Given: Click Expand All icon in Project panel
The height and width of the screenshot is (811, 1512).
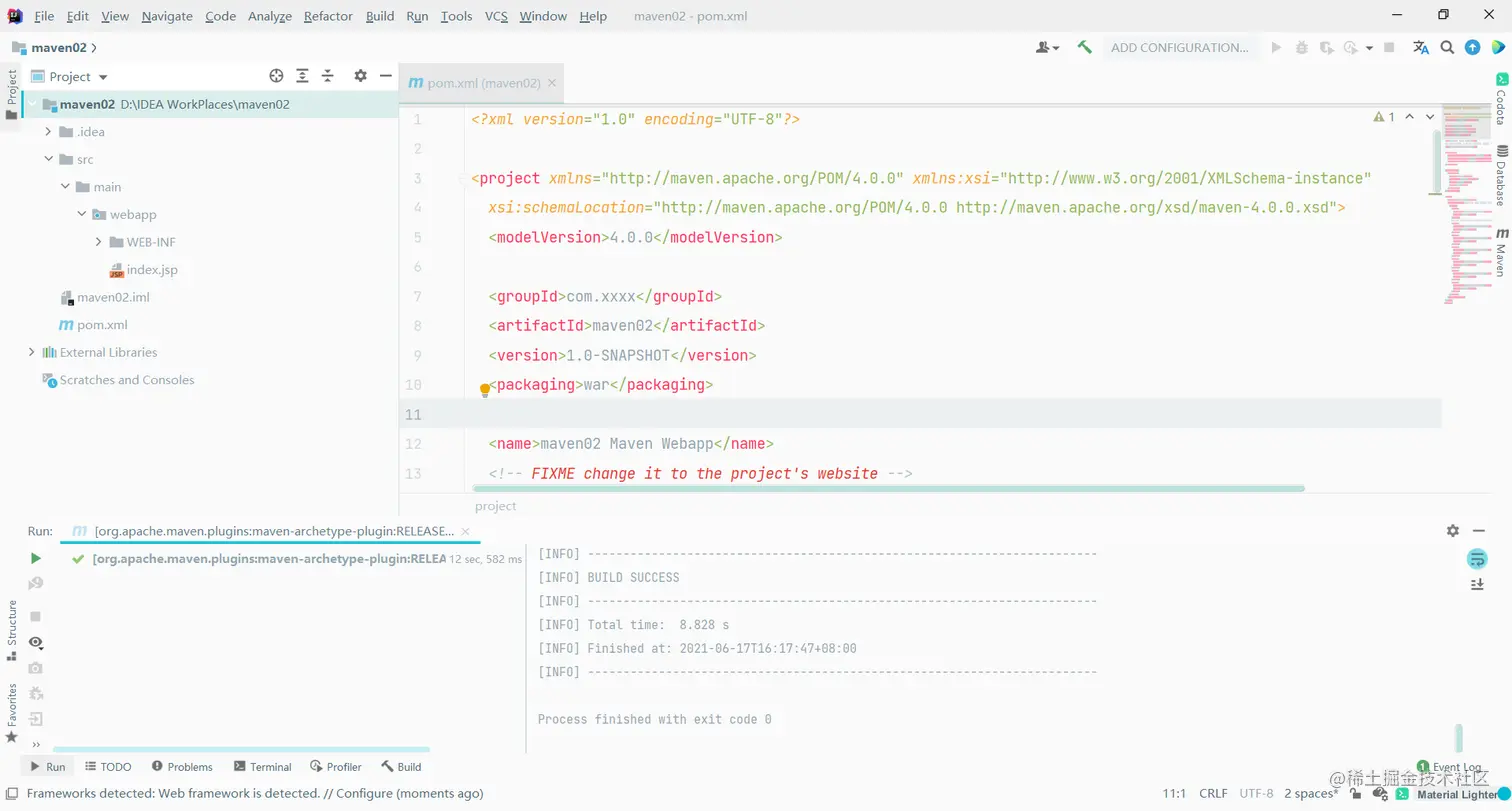Looking at the screenshot, I should coord(302,76).
